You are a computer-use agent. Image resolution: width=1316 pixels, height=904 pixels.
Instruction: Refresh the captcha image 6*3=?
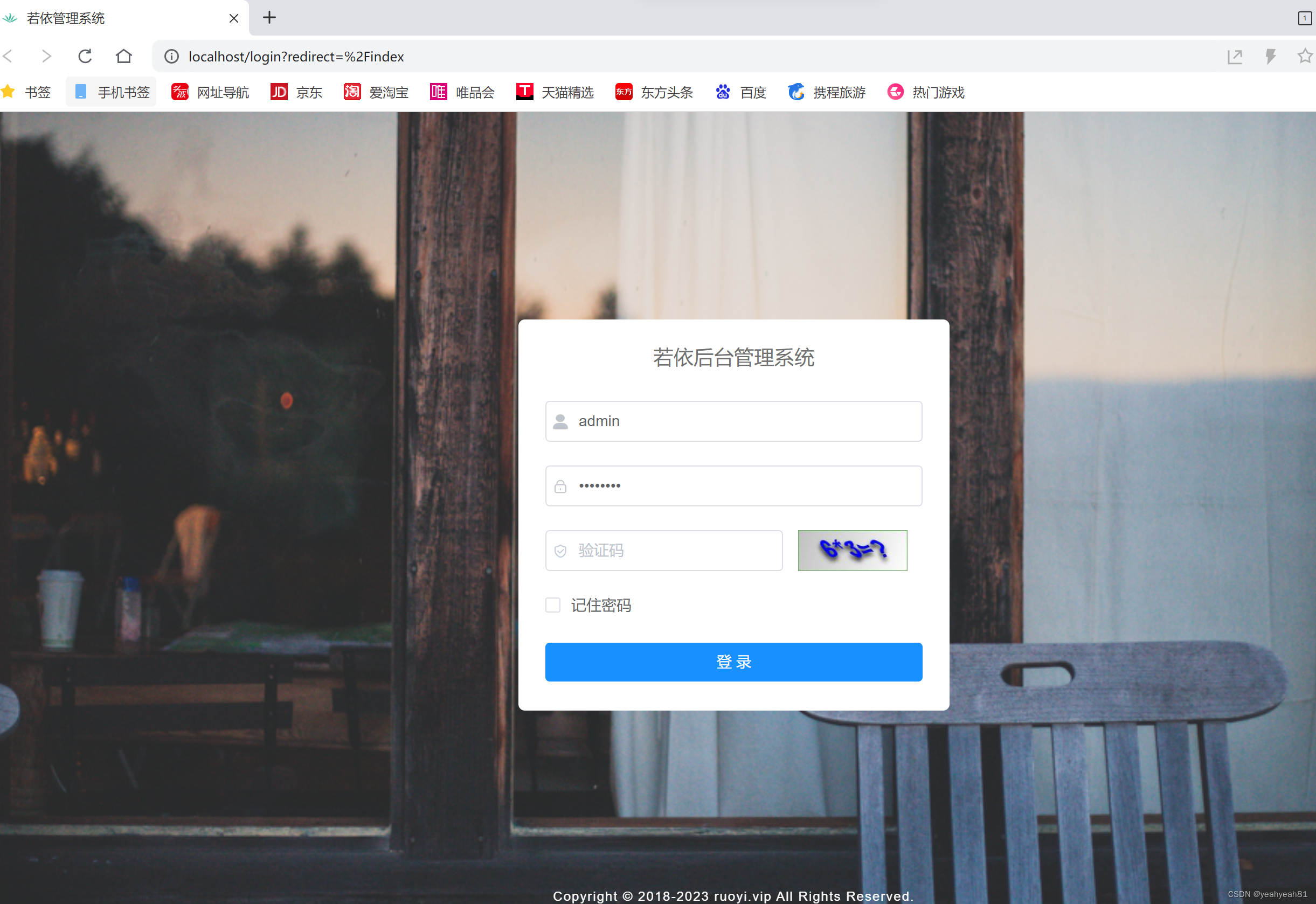(x=852, y=550)
